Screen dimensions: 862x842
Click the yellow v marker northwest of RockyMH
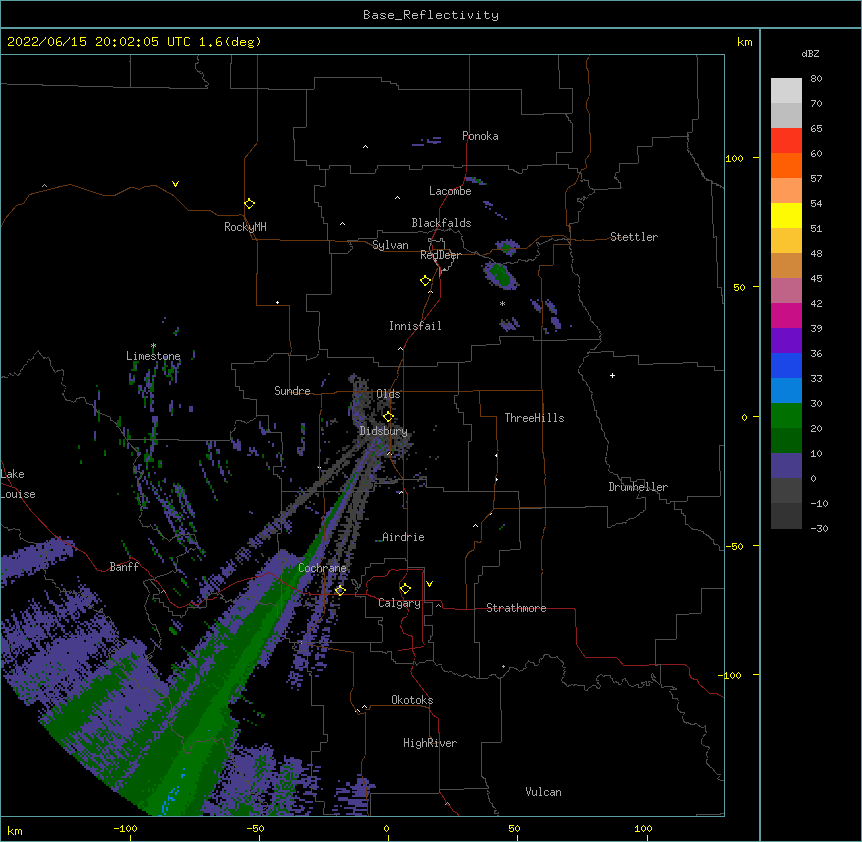pyautogui.click(x=175, y=184)
